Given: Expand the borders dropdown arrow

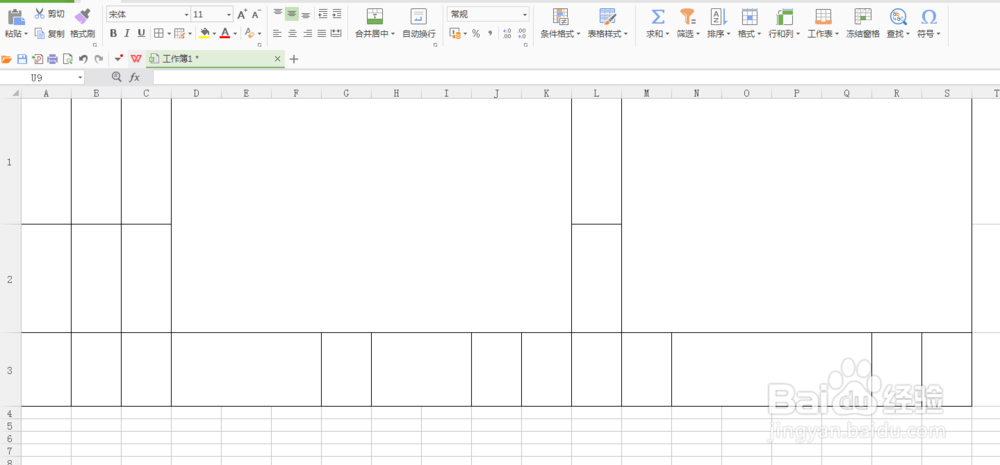Looking at the screenshot, I should 168,33.
